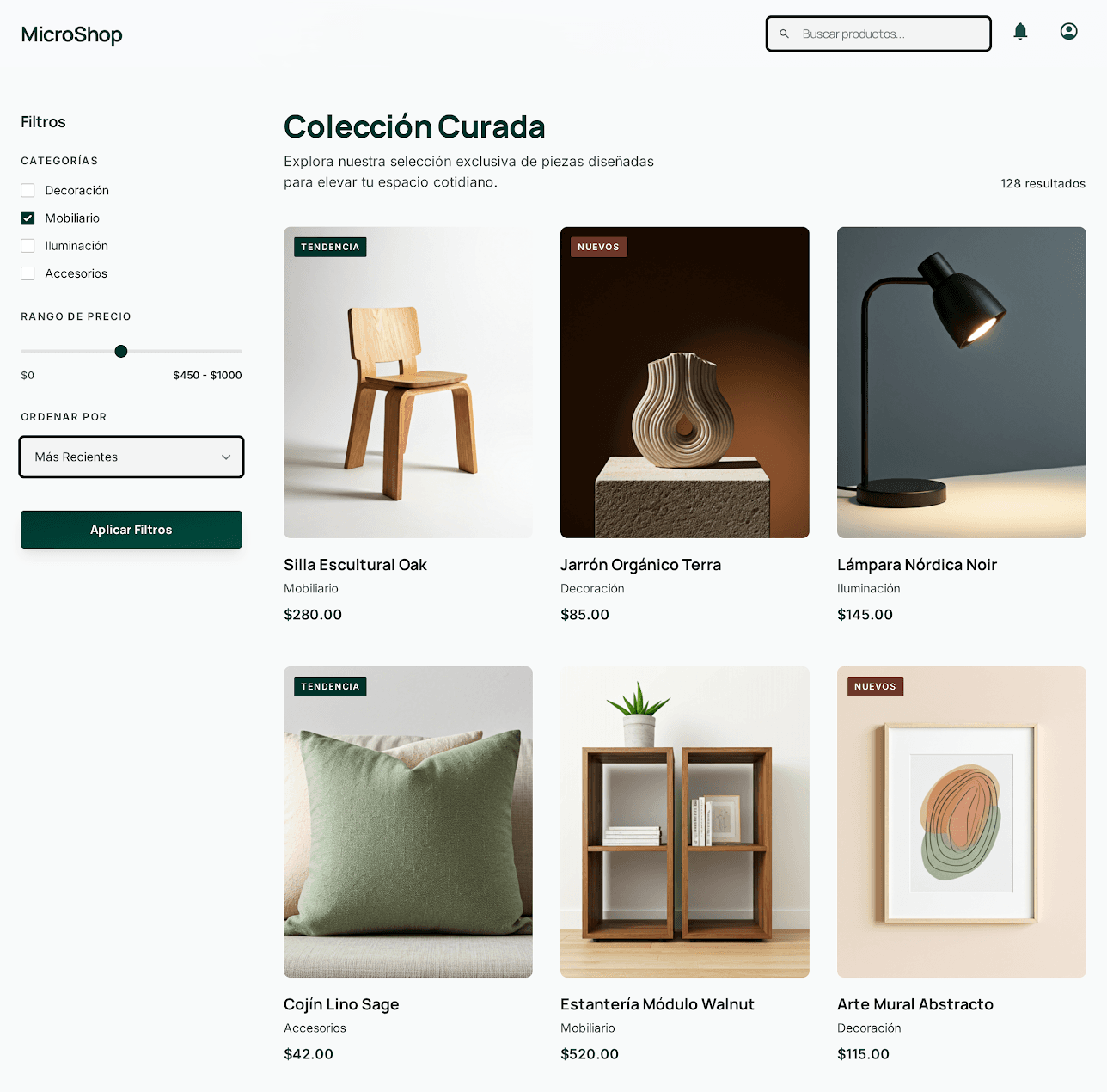Open the notifications bell icon
The height and width of the screenshot is (1092, 1107).
(1020, 31)
